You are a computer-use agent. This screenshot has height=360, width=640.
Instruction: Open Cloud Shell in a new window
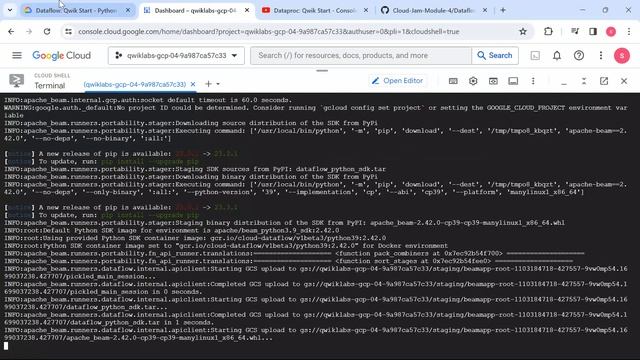click(604, 81)
